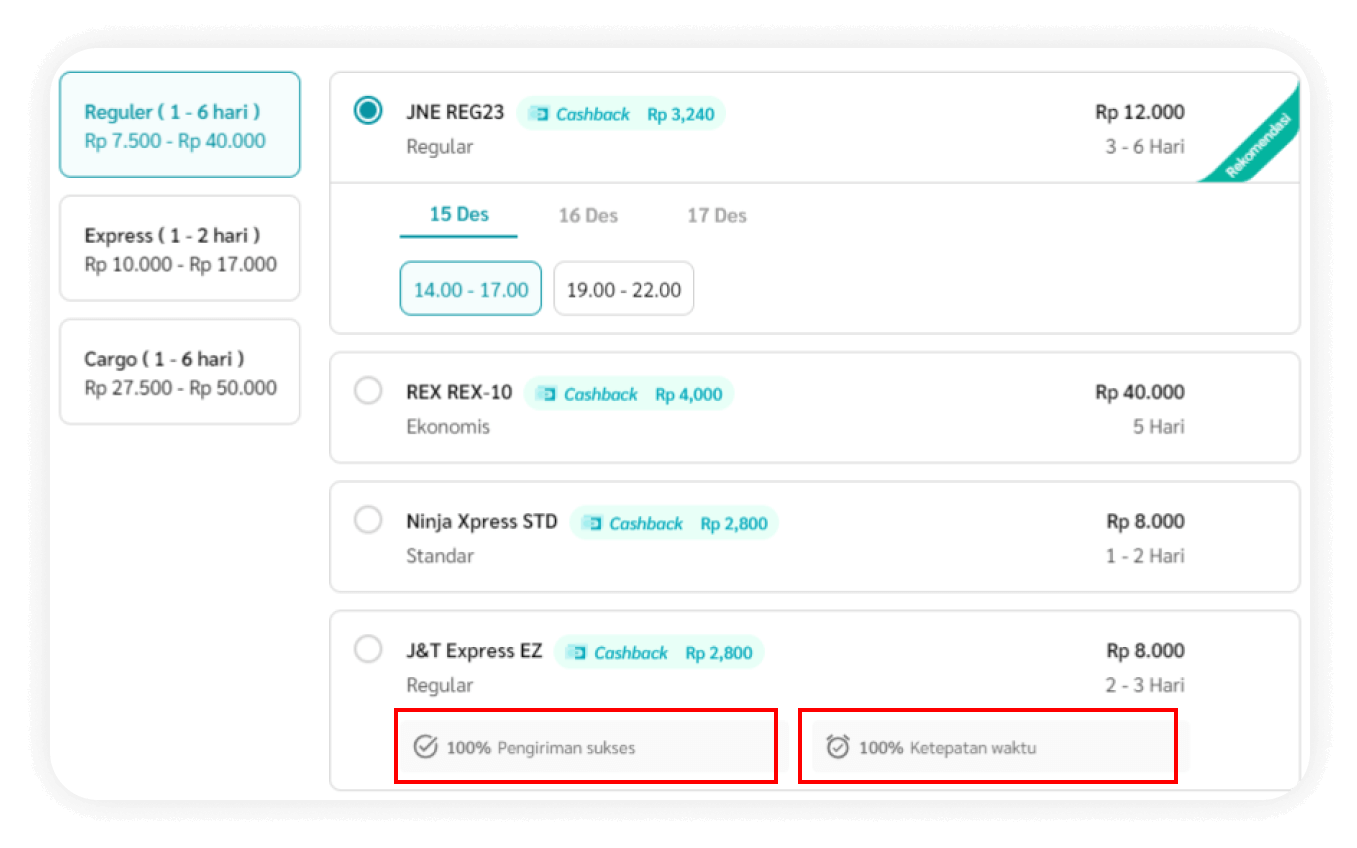The height and width of the screenshot is (848, 1357).
Task: Click the Standar service label
Action: tap(440, 556)
